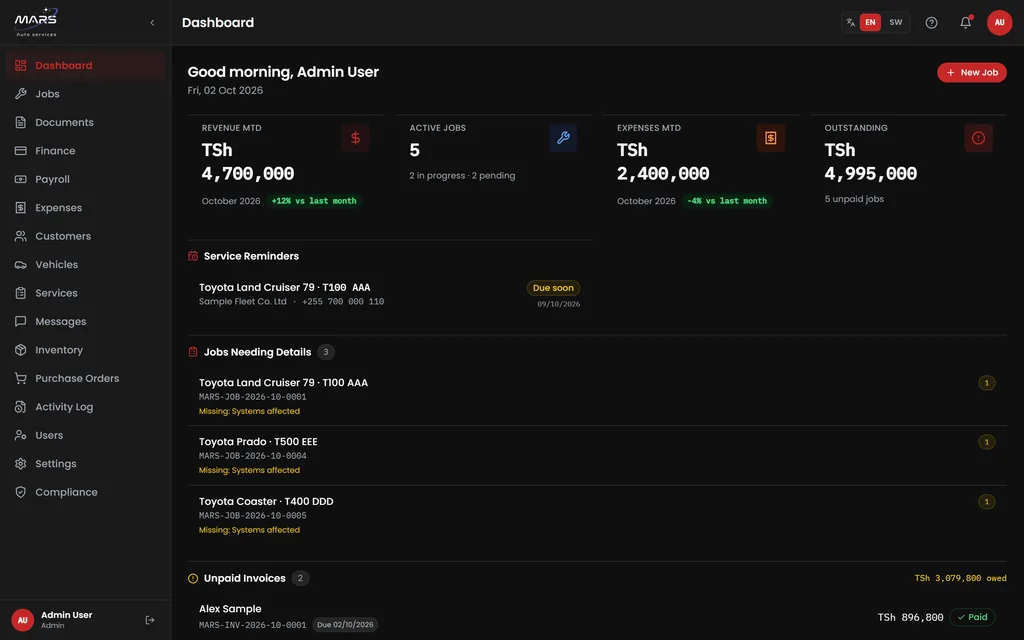Switch language to EN
Screen dimensions: 1024x640
(x=870, y=22)
